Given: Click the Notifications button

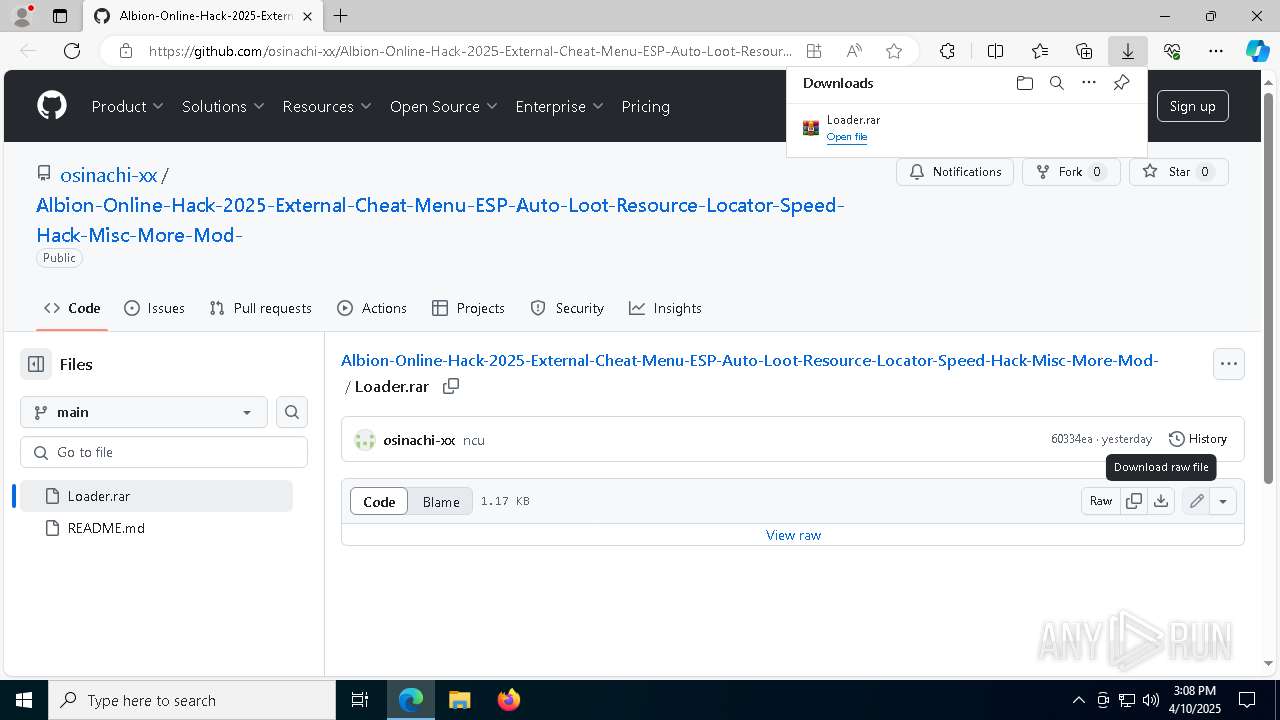Looking at the screenshot, I should [955, 172].
